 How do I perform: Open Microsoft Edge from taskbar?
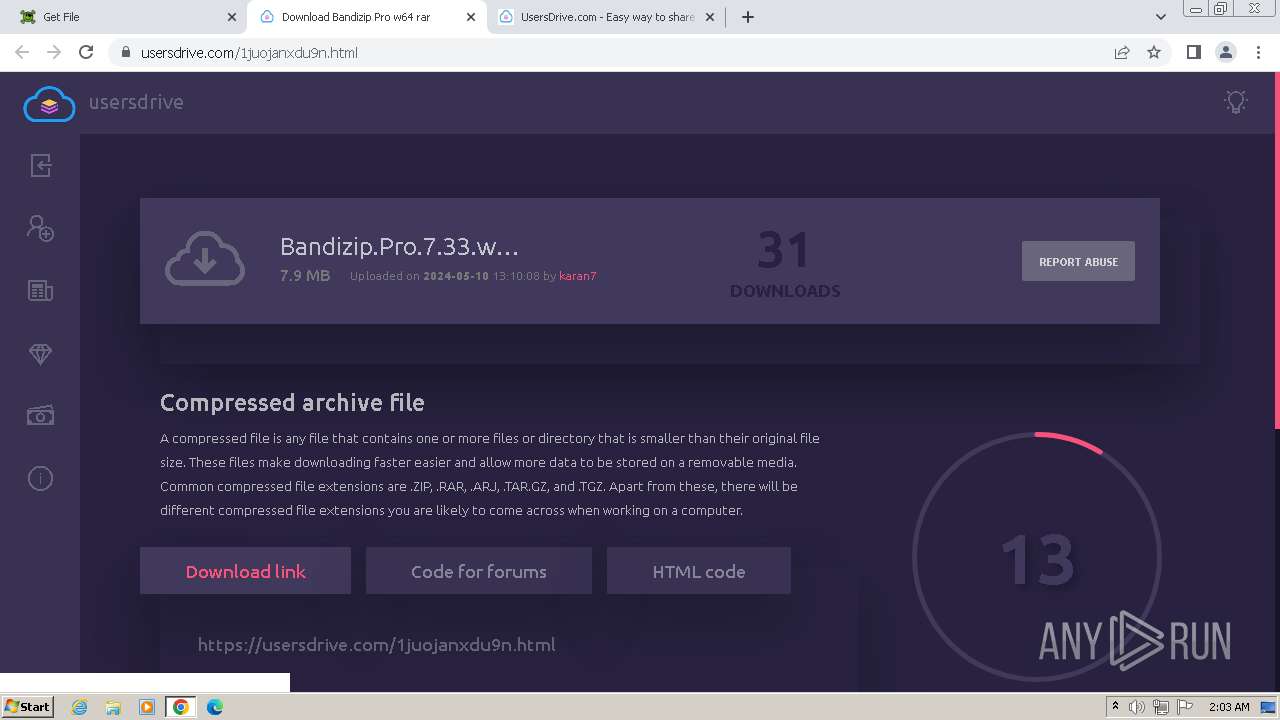point(214,707)
